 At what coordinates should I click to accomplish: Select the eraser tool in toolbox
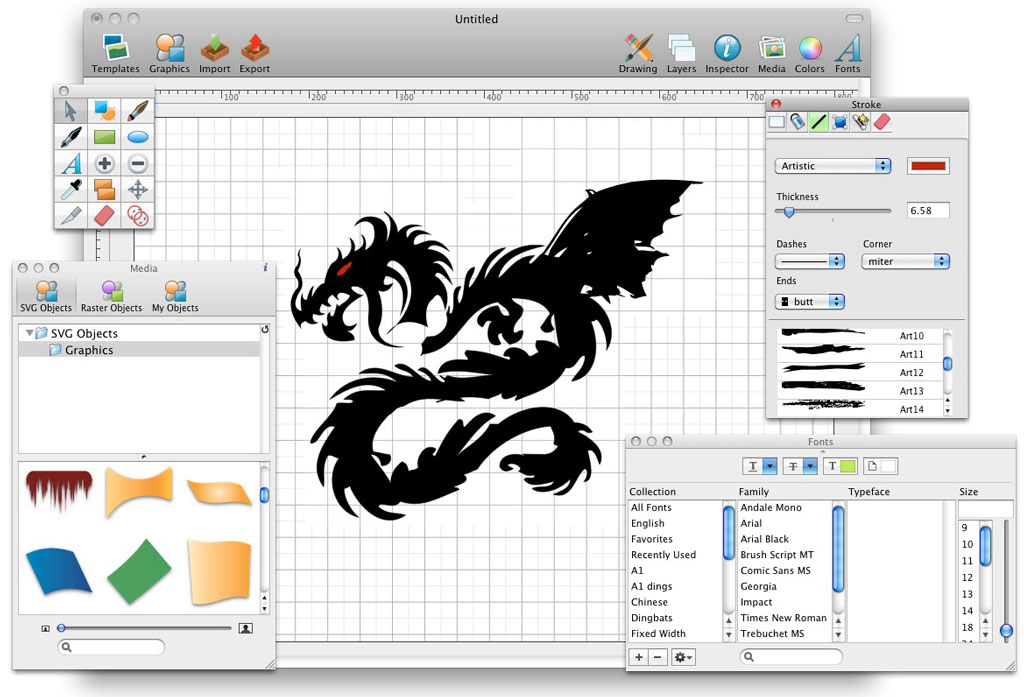click(x=104, y=216)
